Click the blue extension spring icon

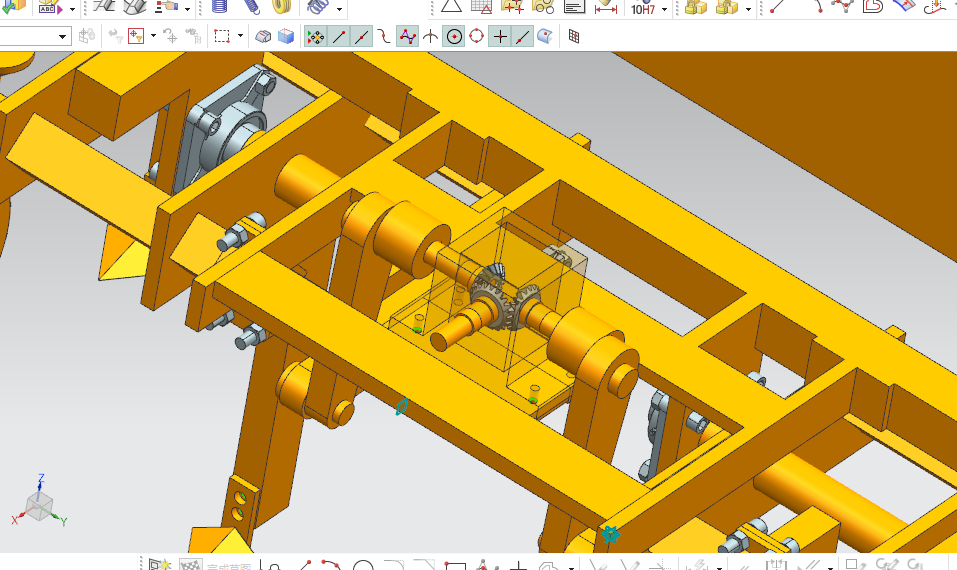click(250, 7)
